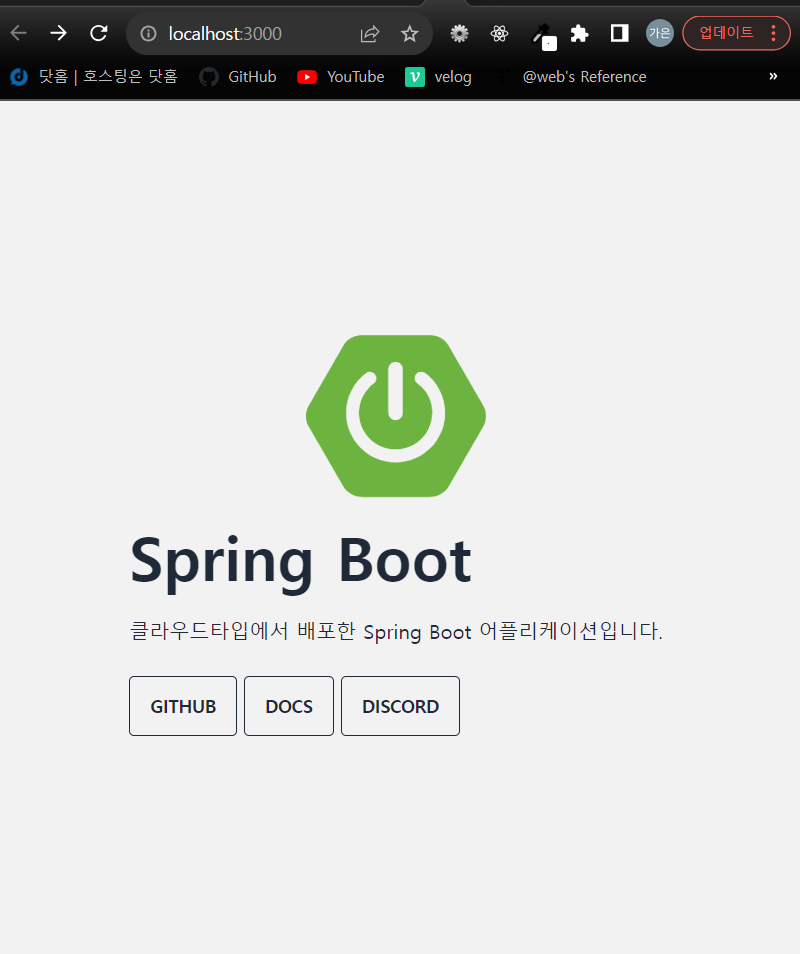Open the 닷홈 호스팅 bookmark
This screenshot has height=954, width=800.
pos(94,77)
